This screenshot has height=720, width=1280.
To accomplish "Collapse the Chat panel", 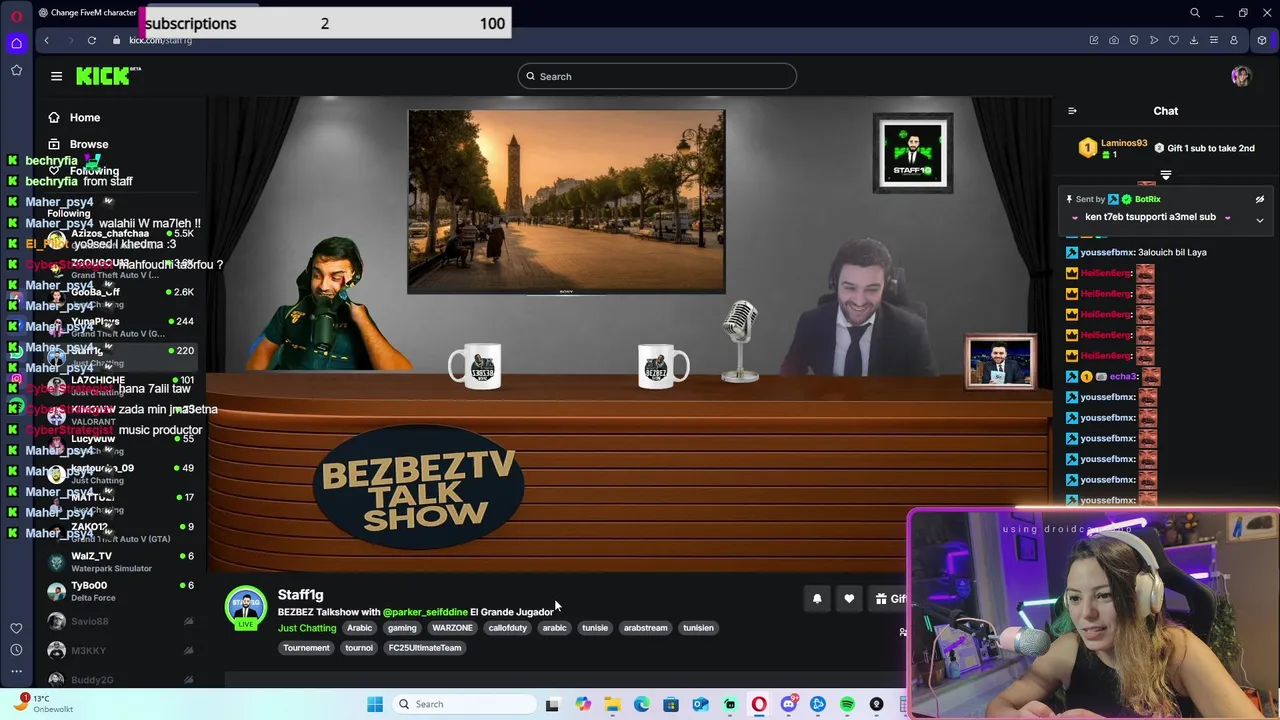I will pos(1072,111).
